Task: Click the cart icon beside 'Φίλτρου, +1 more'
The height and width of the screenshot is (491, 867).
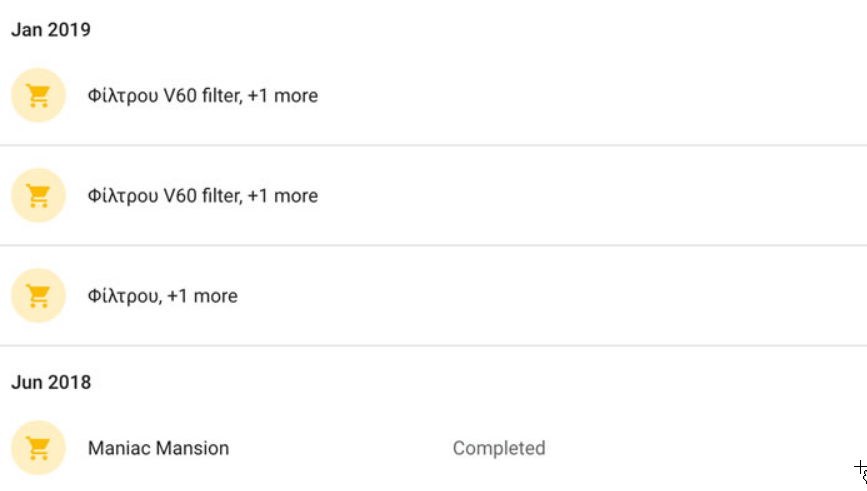Action: point(38,296)
